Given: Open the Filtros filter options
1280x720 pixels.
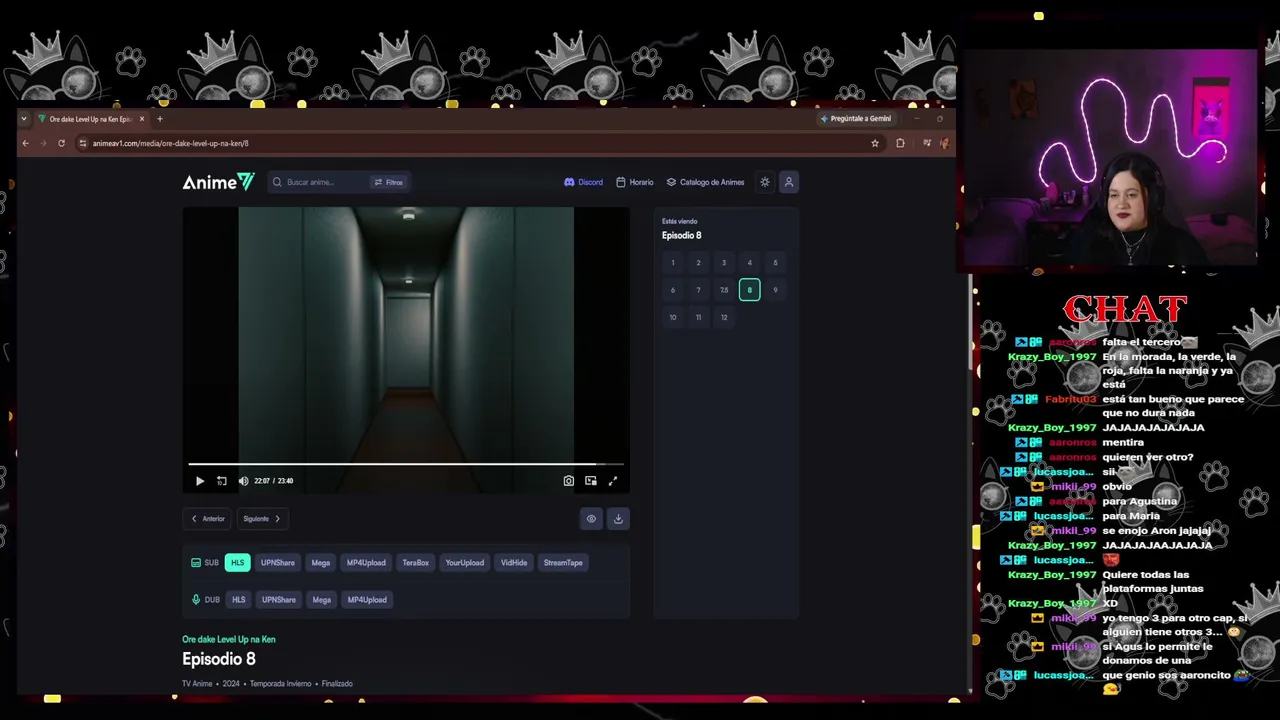Looking at the screenshot, I should point(388,182).
